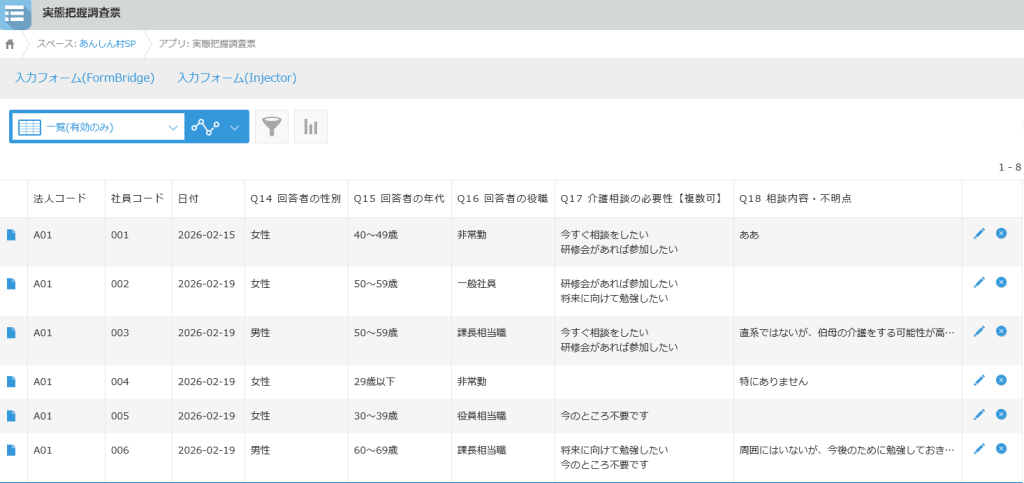Open the filter funnel icon

pos(271,127)
